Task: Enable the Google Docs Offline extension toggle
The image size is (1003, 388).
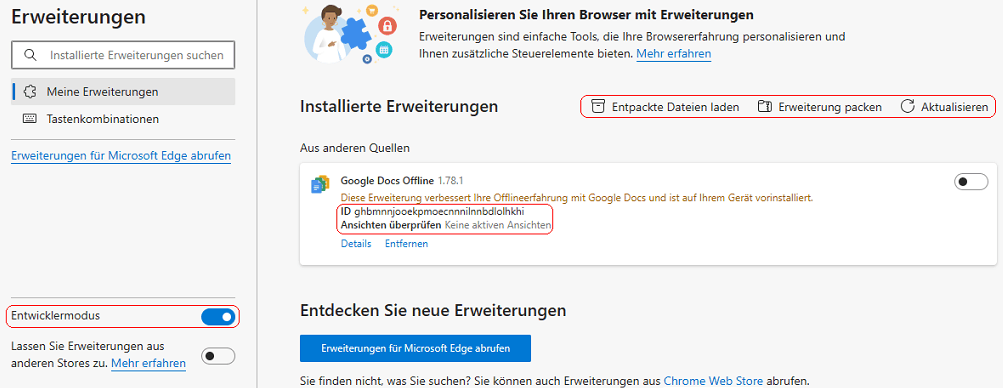Action: 971,182
